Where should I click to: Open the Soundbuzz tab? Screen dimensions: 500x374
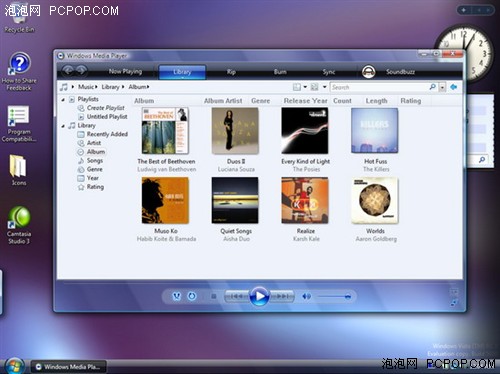400,72
